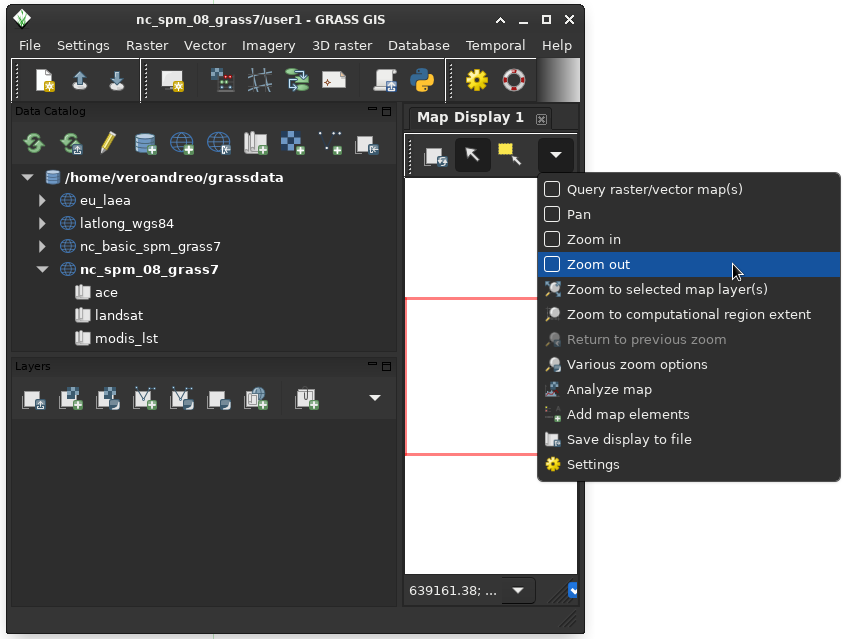Open Map Display toolbar overflow dropdown

pos(556,155)
